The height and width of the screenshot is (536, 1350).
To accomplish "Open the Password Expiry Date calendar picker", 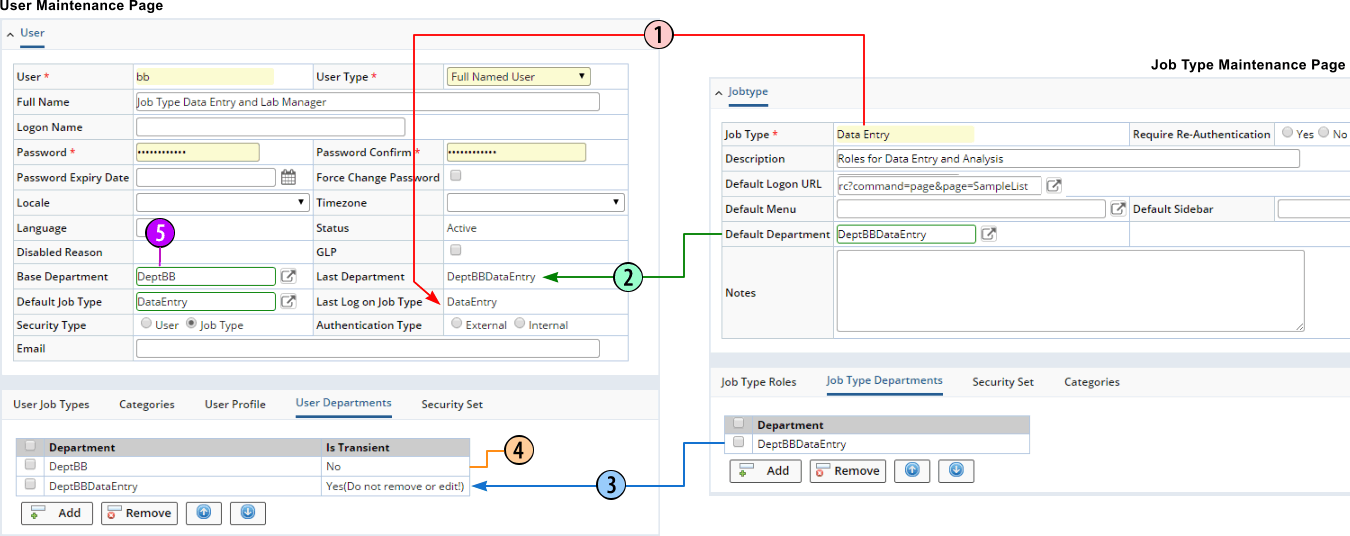I will tap(288, 178).
